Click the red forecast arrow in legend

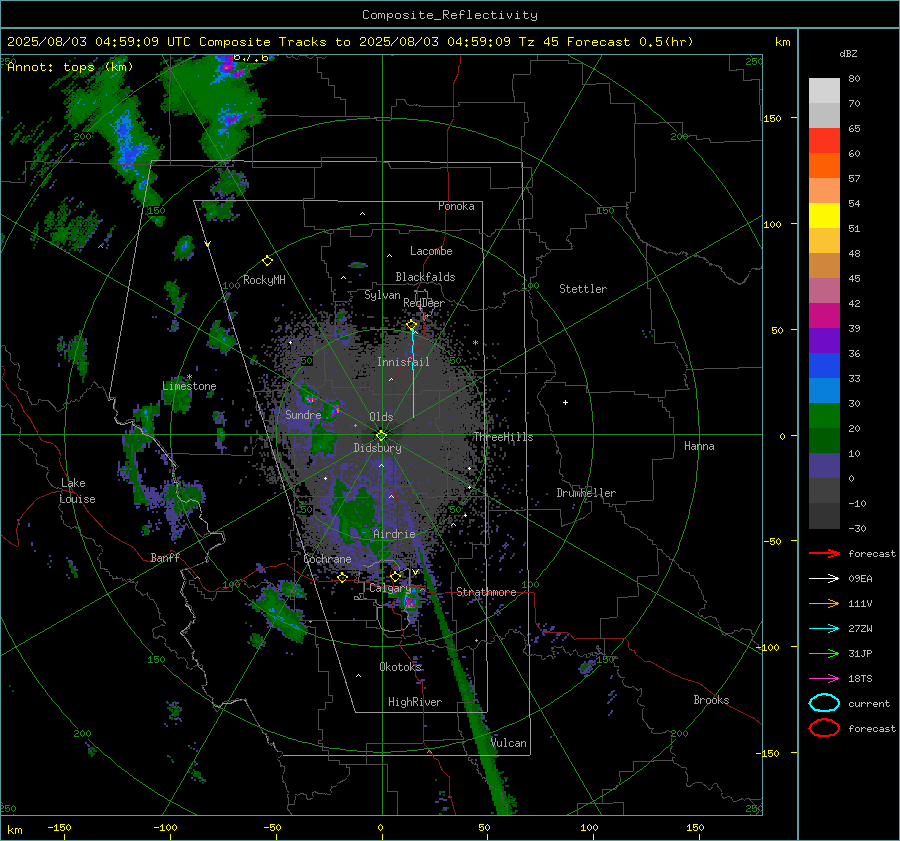pyautogui.click(x=824, y=553)
